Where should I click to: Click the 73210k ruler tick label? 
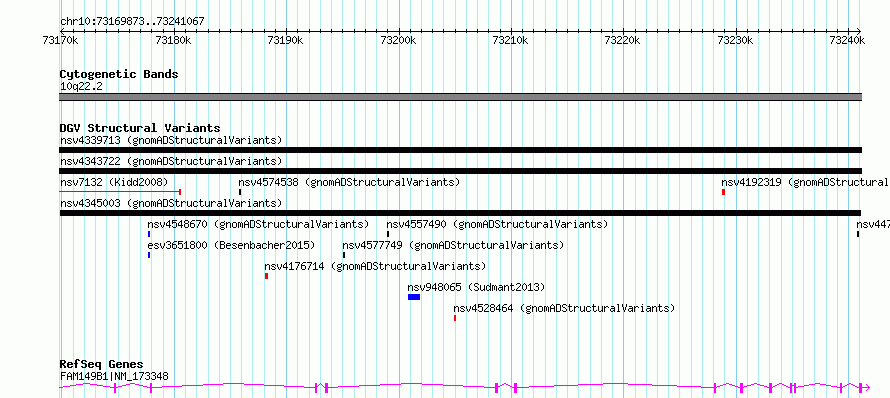[510, 40]
